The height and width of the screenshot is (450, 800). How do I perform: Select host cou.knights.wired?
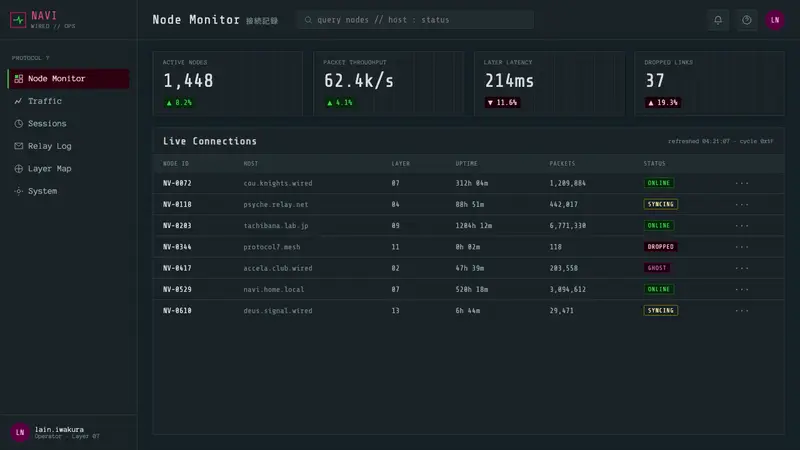pos(278,183)
